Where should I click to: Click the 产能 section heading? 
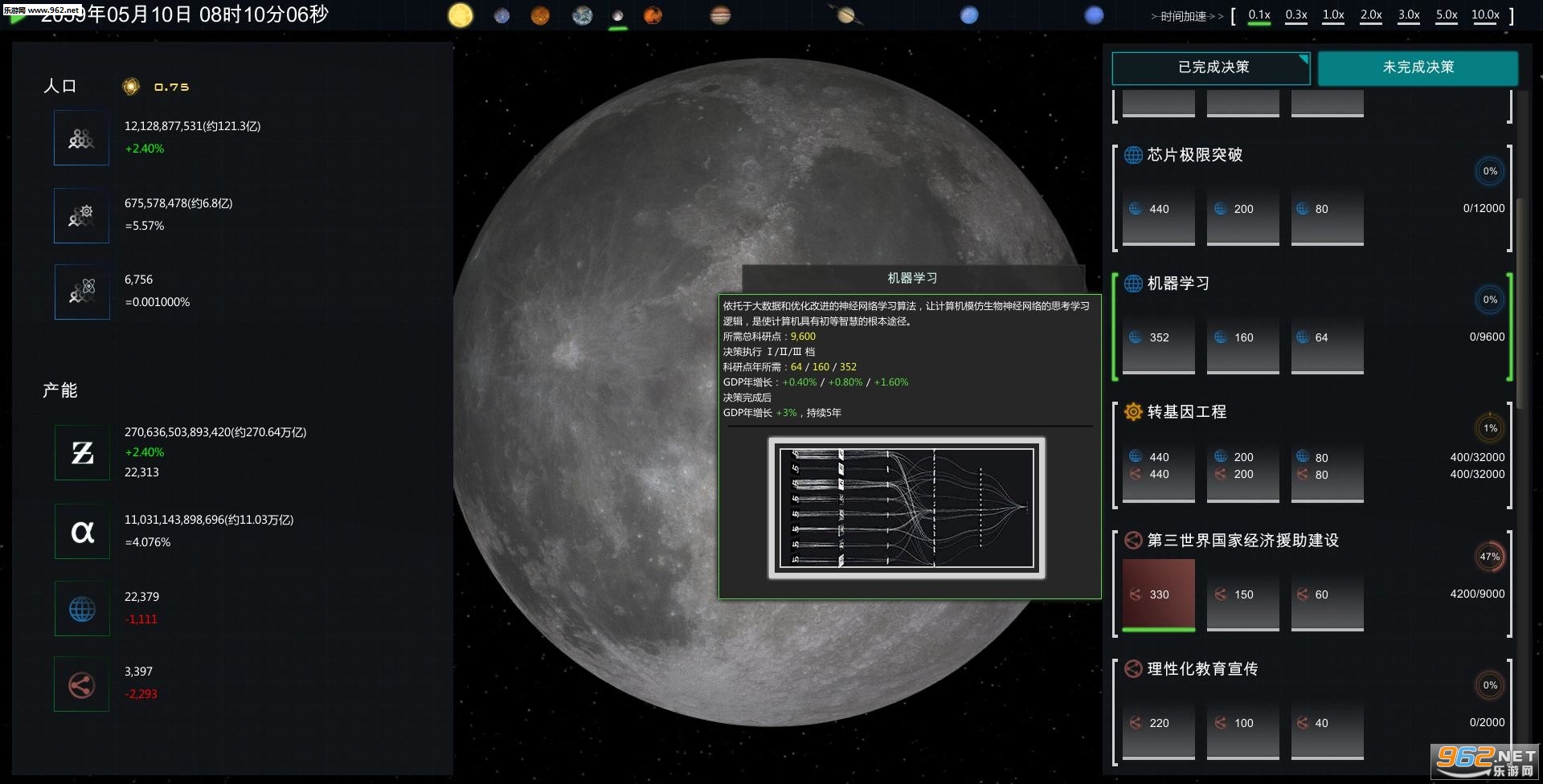[60, 390]
